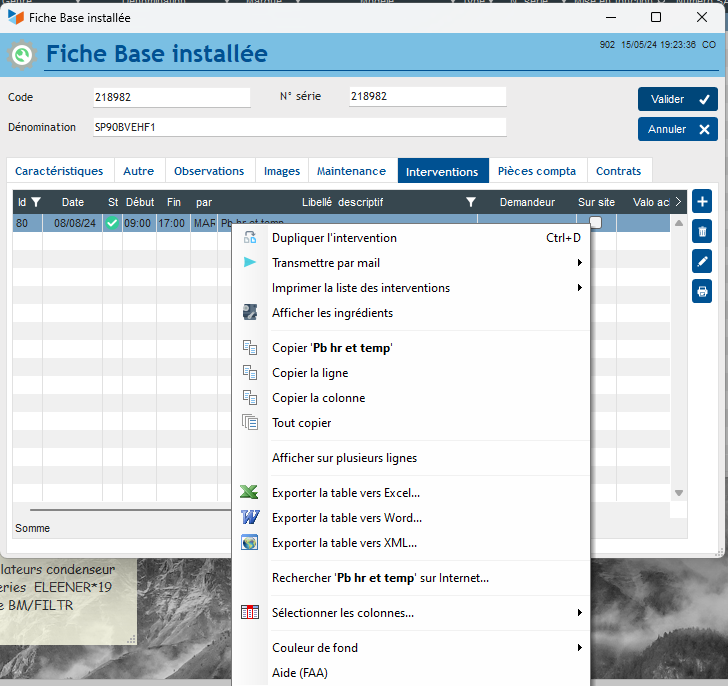Click the filter icon in Id column header
Image resolution: width=728 pixels, height=686 pixels.
pyautogui.click(x=36, y=202)
